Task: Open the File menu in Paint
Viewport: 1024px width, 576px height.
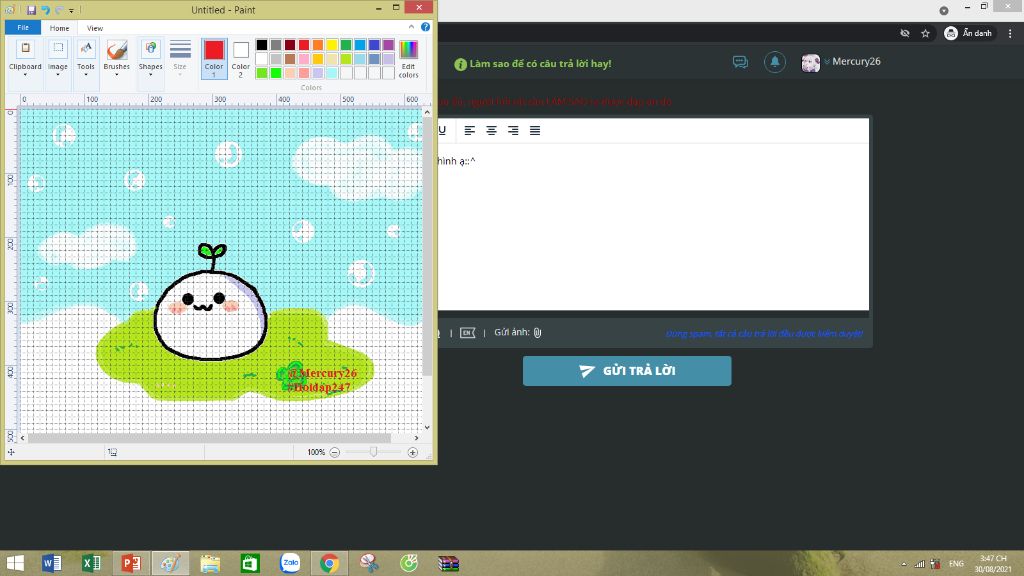Action: coord(23,27)
